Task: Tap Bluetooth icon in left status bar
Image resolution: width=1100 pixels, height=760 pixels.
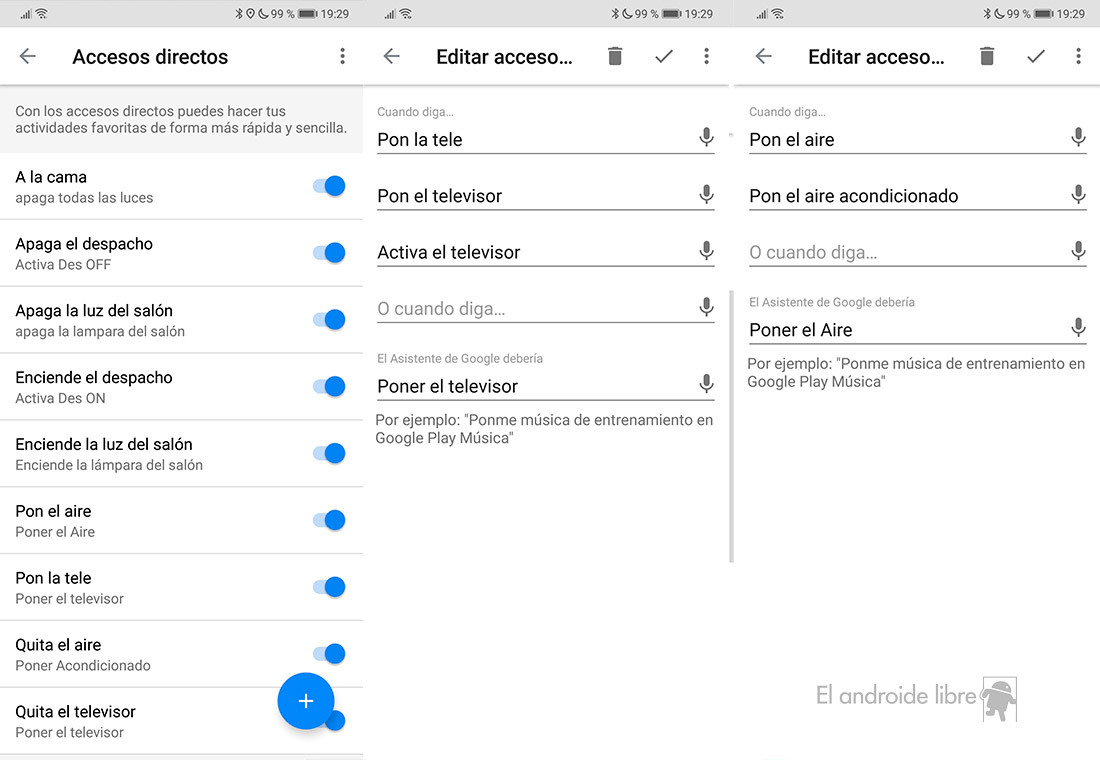Action: [x=239, y=13]
